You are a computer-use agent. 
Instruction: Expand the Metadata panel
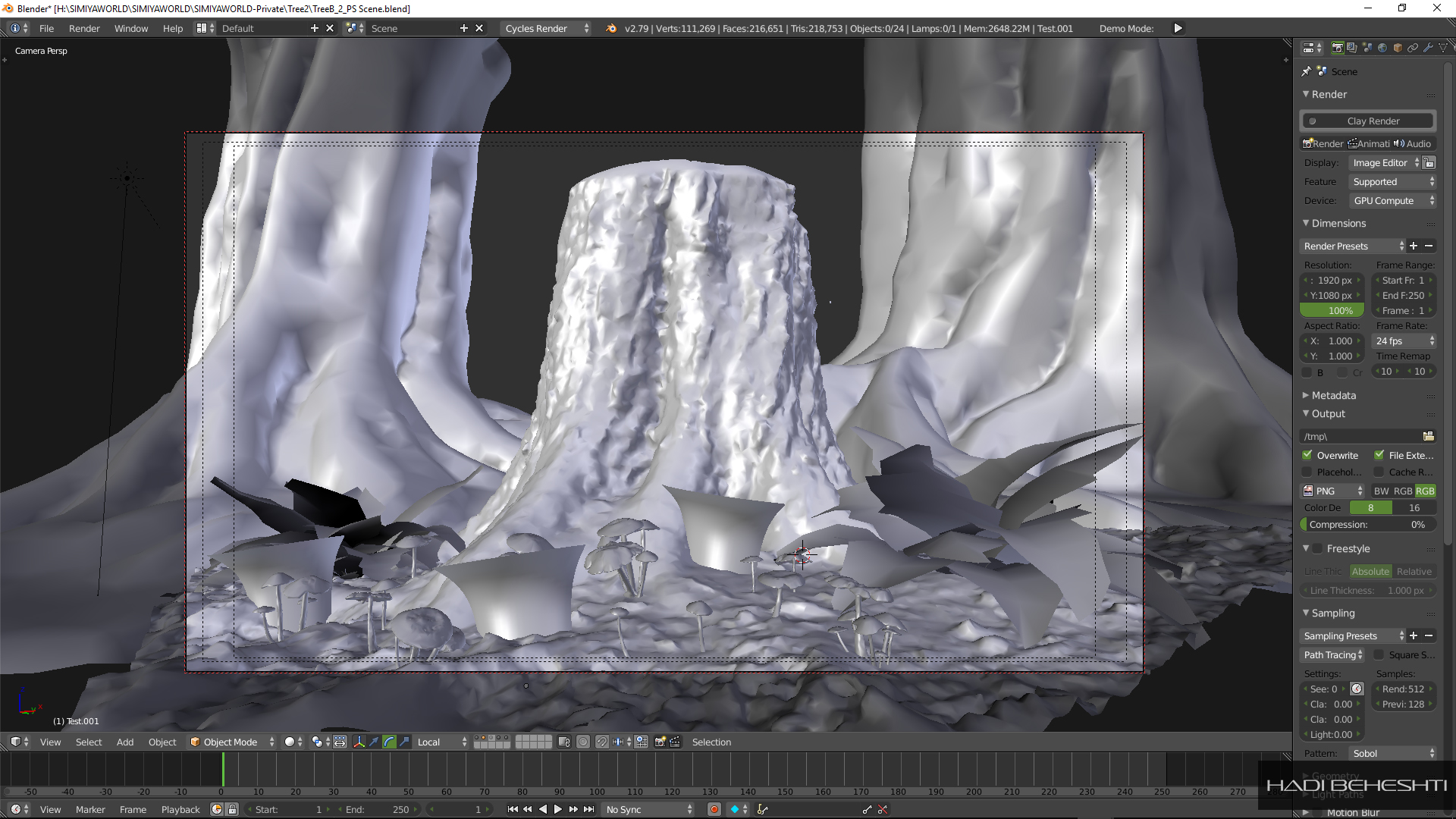(1333, 395)
